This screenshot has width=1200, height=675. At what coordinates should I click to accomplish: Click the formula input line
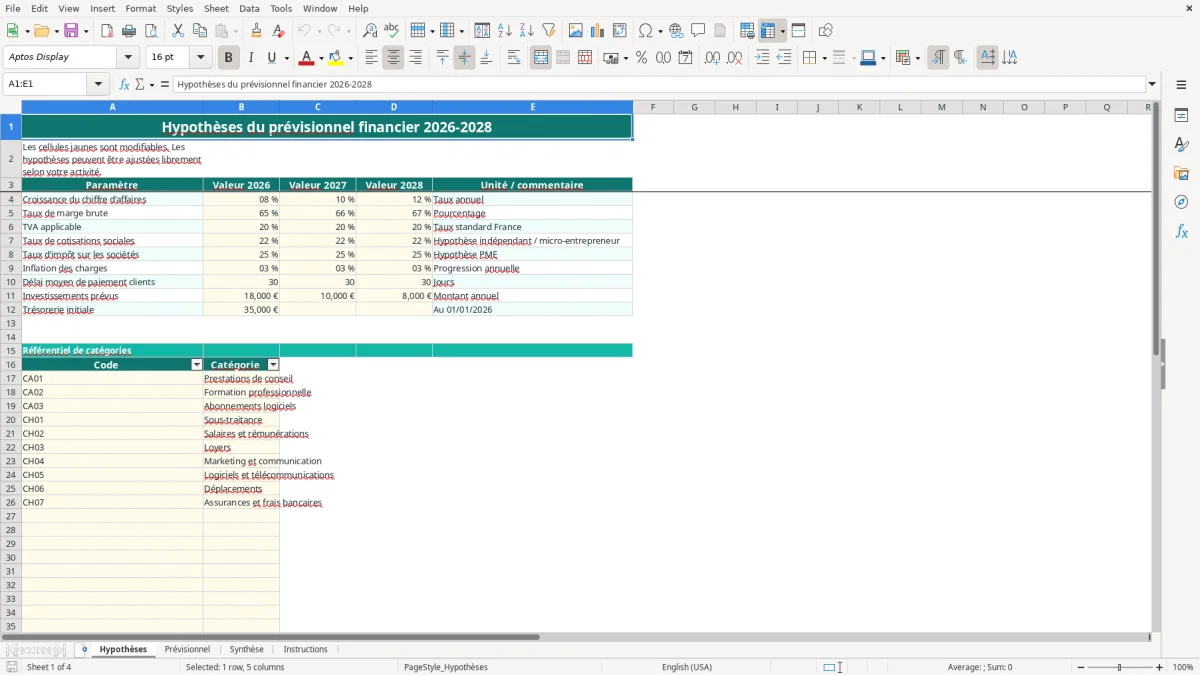pos(658,84)
